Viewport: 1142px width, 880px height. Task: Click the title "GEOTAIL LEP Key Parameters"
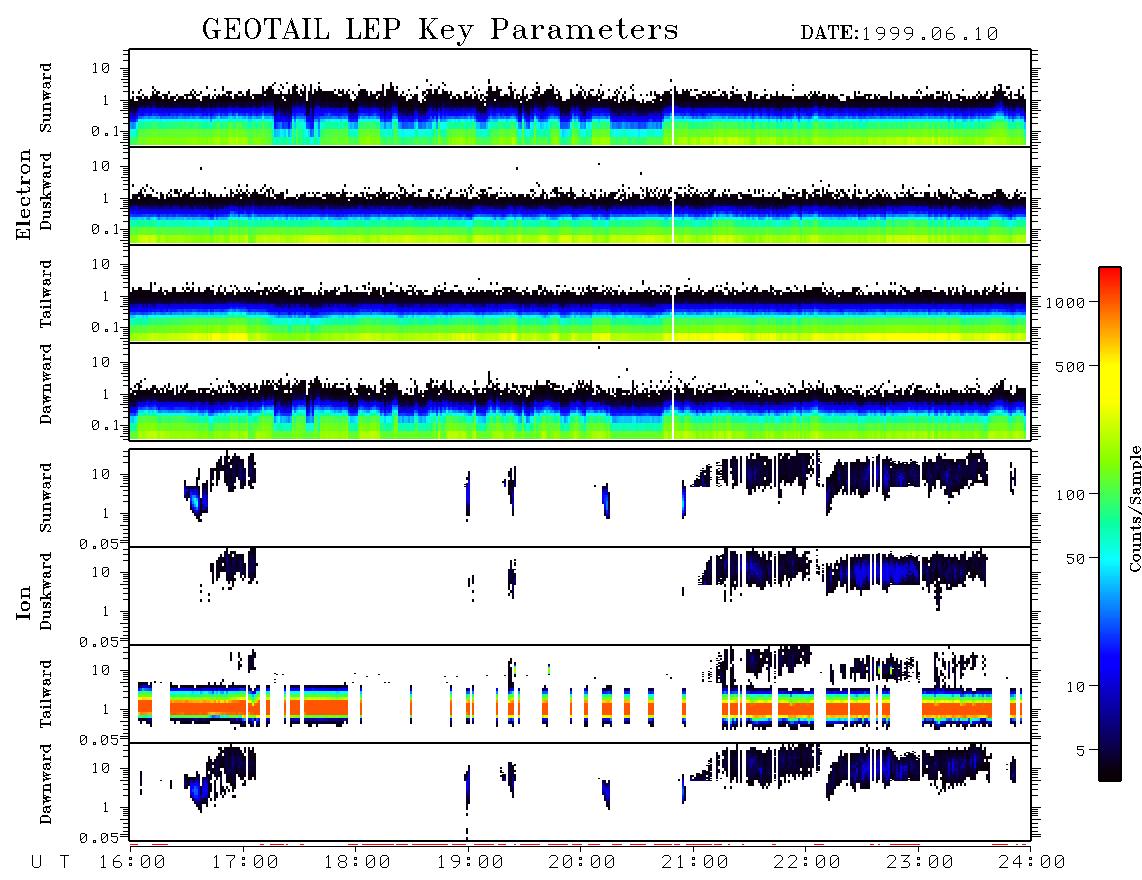[440, 30]
